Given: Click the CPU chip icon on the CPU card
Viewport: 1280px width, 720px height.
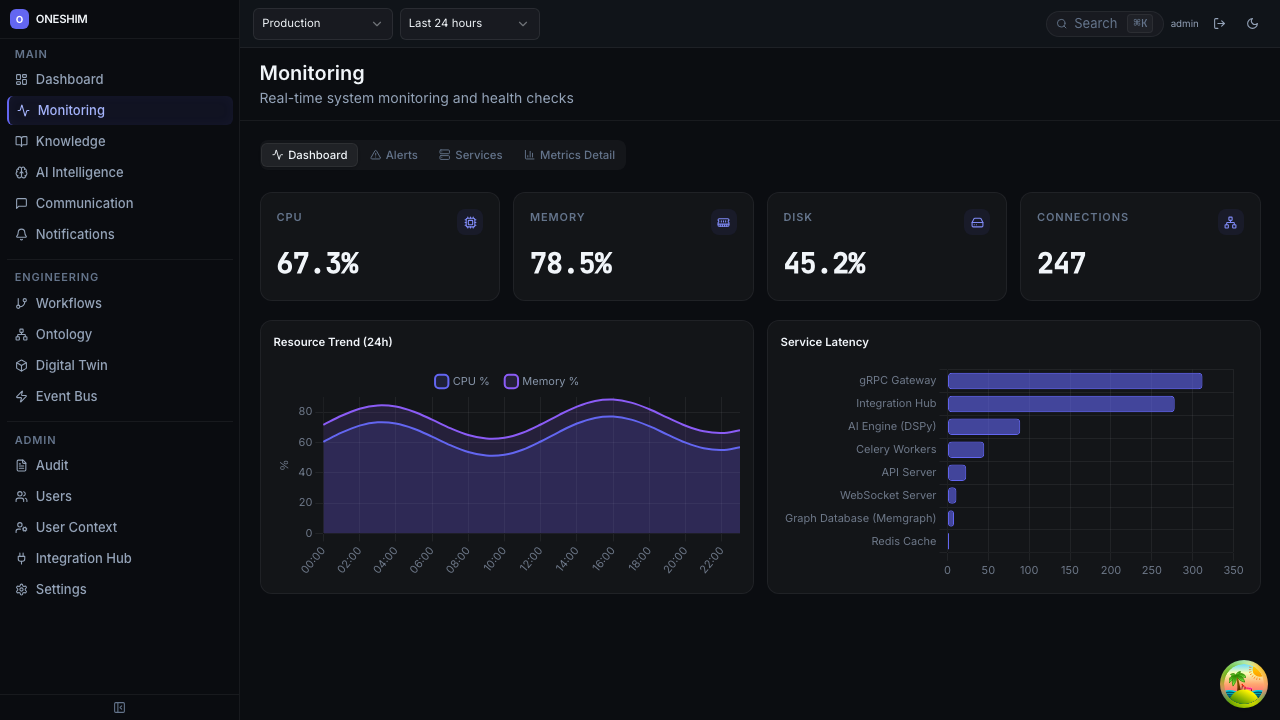Looking at the screenshot, I should point(470,222).
